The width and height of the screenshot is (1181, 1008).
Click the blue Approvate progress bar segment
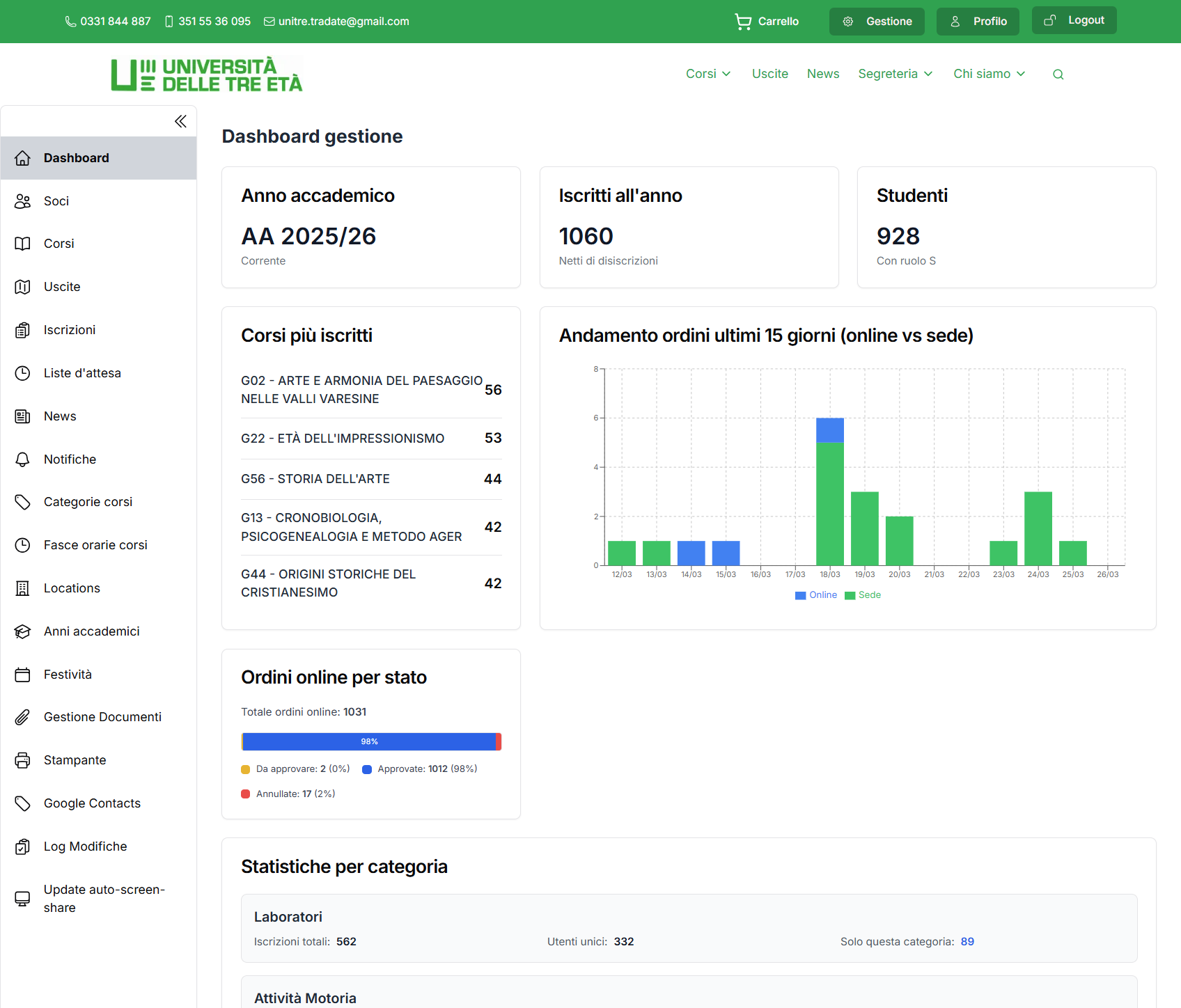pos(369,742)
